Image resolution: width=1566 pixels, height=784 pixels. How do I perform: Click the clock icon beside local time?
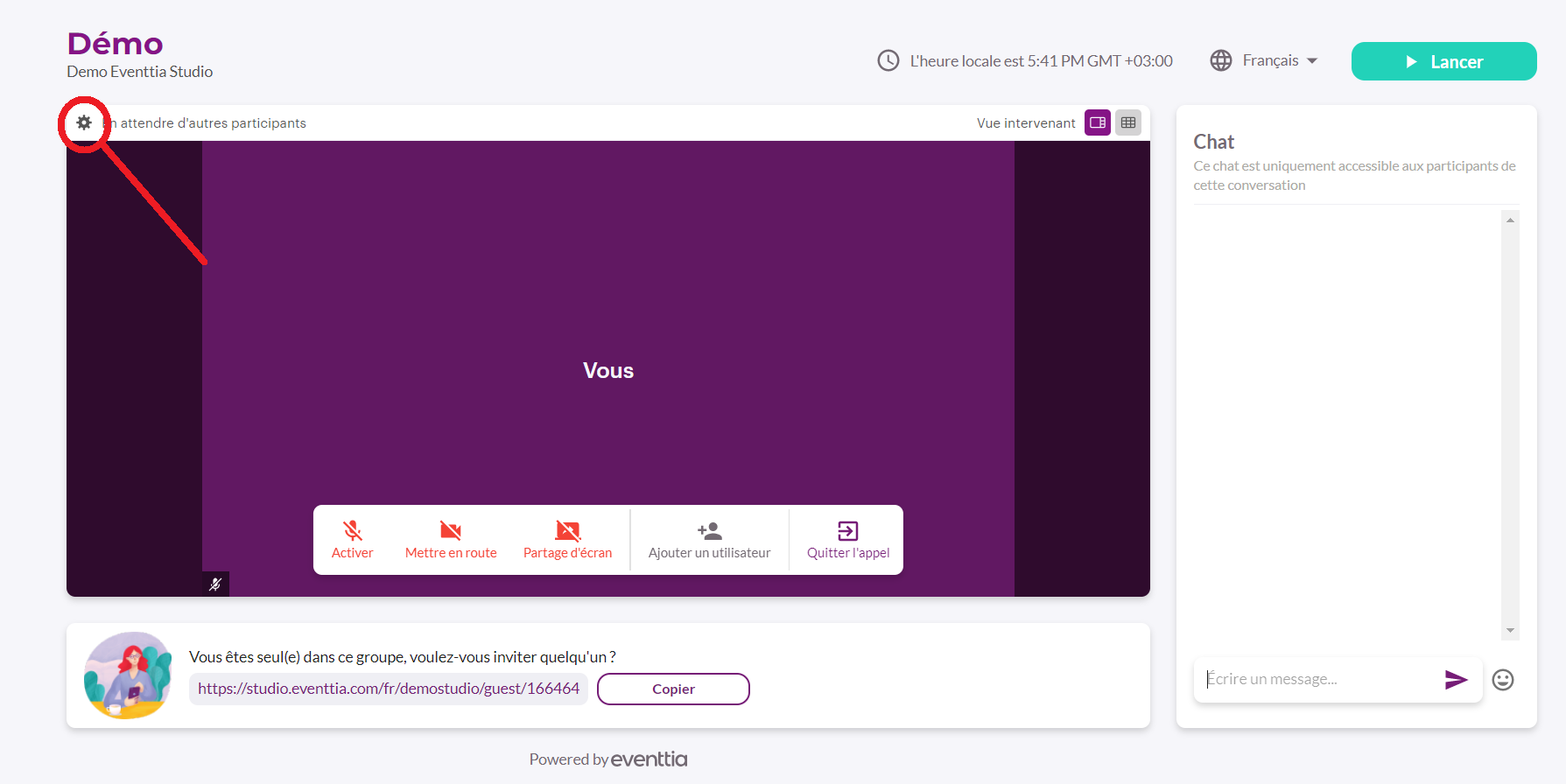(888, 60)
